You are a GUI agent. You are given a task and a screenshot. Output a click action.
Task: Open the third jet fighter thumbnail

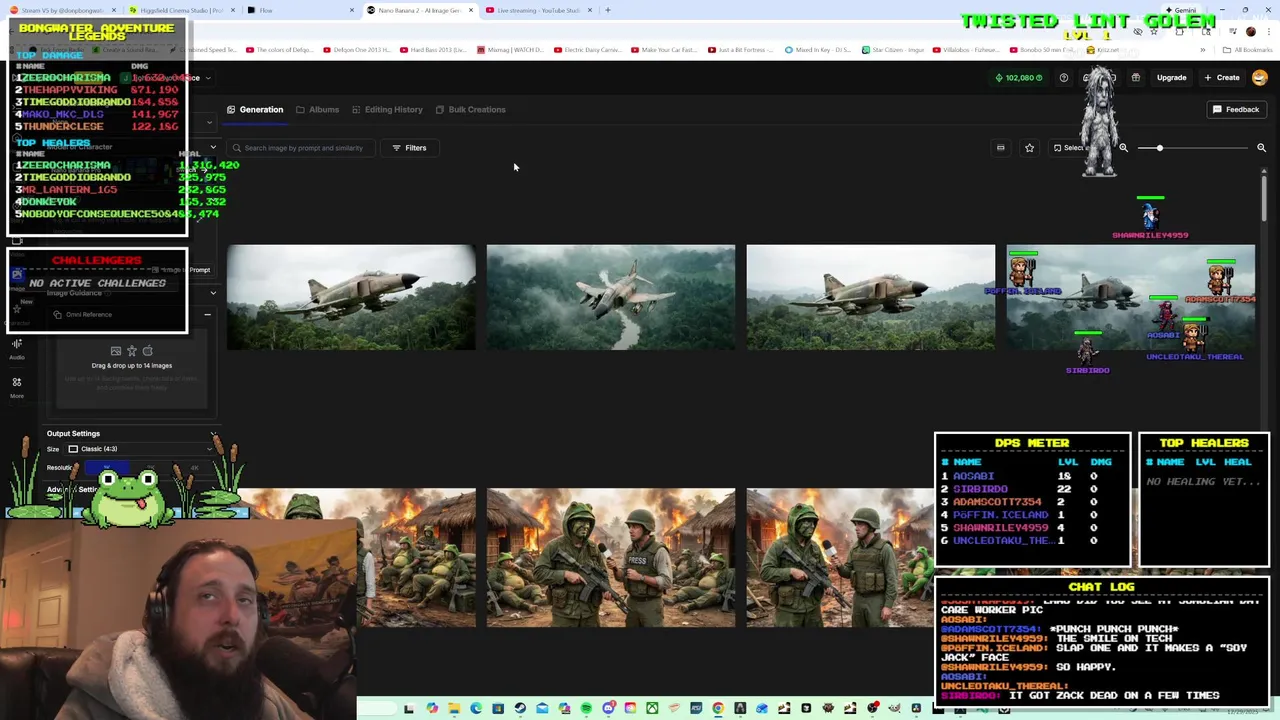point(871,297)
